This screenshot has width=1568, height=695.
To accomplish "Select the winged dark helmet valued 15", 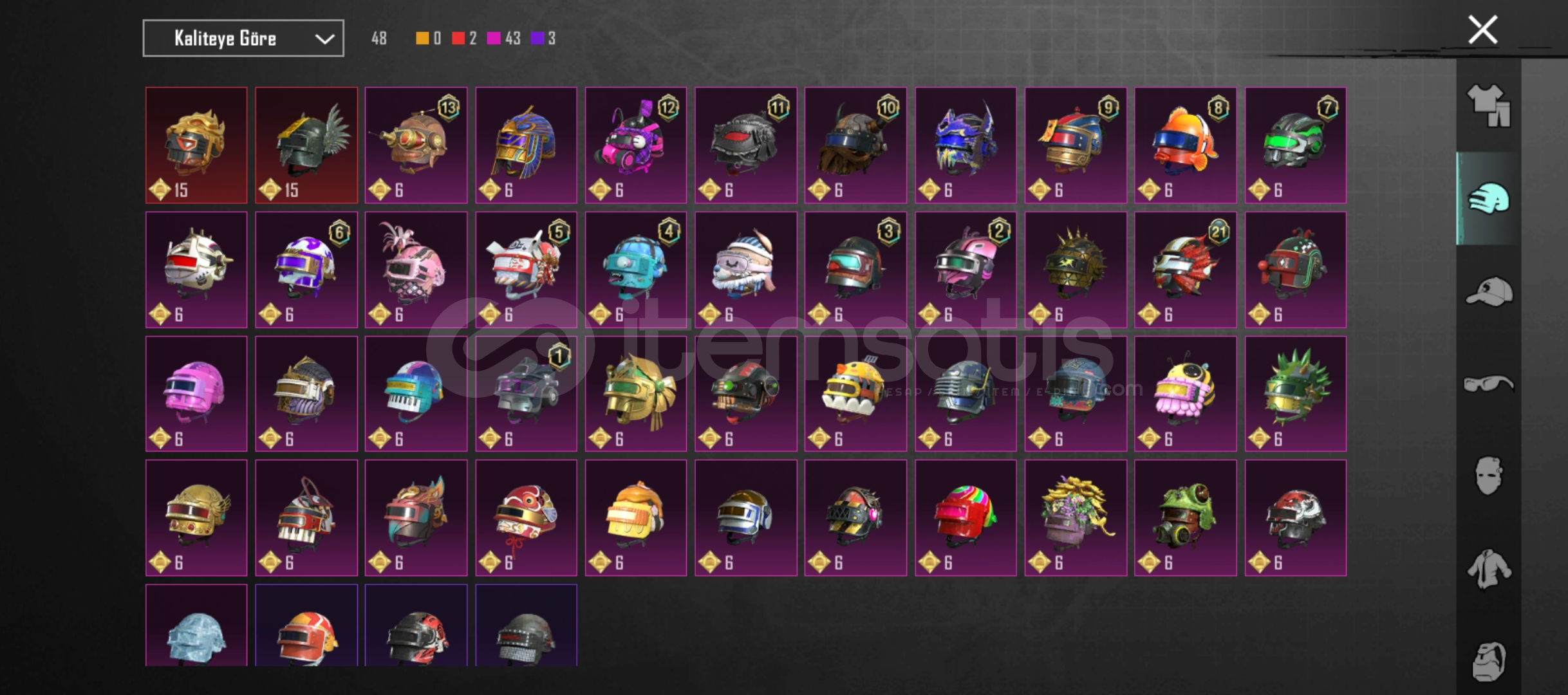I will pyautogui.click(x=306, y=145).
